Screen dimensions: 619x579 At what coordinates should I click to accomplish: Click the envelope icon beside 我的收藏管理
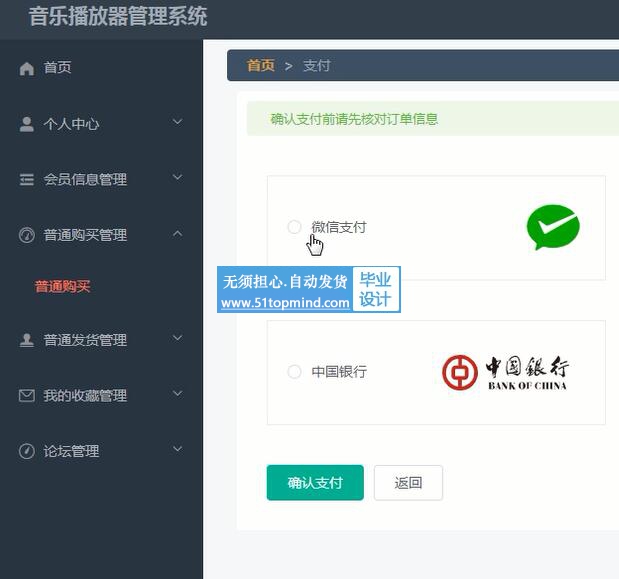pyautogui.click(x=26, y=395)
